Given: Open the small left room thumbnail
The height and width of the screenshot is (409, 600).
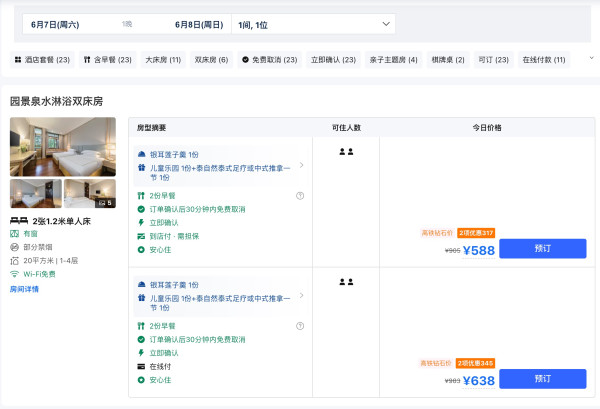Looking at the screenshot, I should (36, 194).
